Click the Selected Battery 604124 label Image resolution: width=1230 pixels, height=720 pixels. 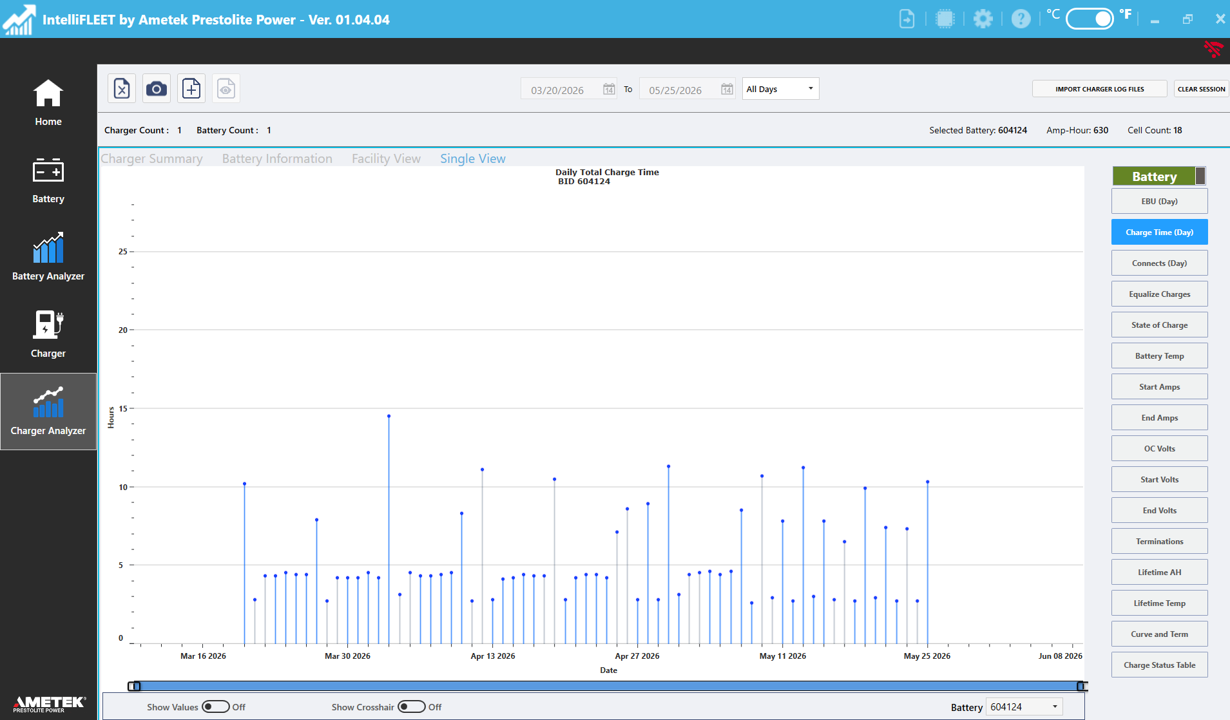point(978,130)
